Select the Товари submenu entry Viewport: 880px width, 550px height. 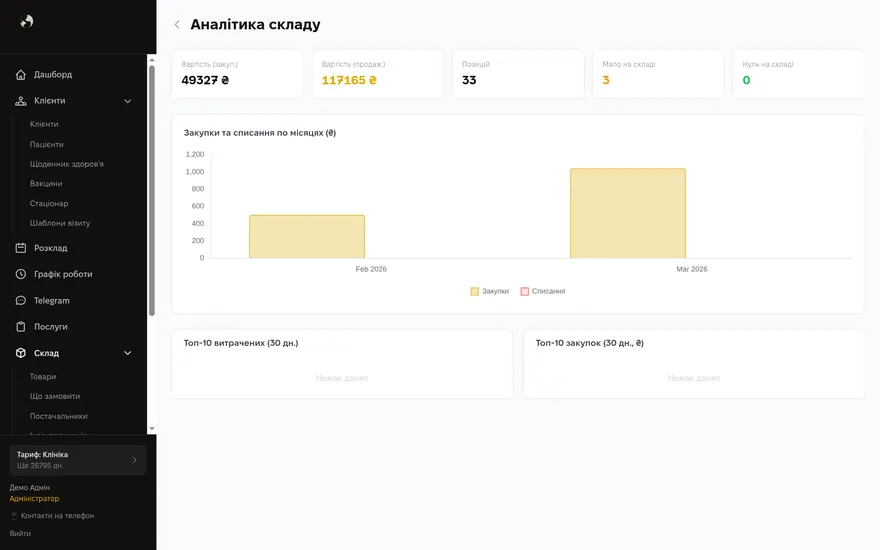pyautogui.click(x=43, y=377)
